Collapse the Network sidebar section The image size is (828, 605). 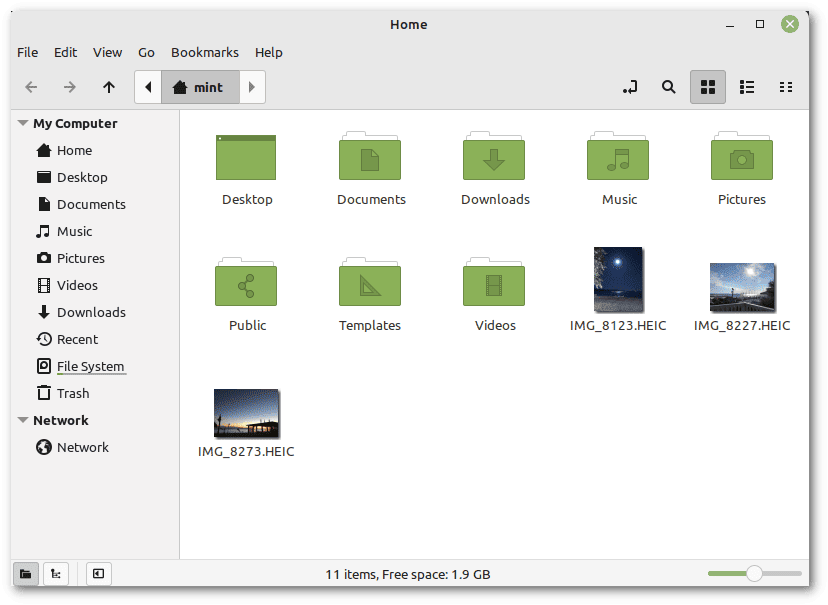[23, 420]
